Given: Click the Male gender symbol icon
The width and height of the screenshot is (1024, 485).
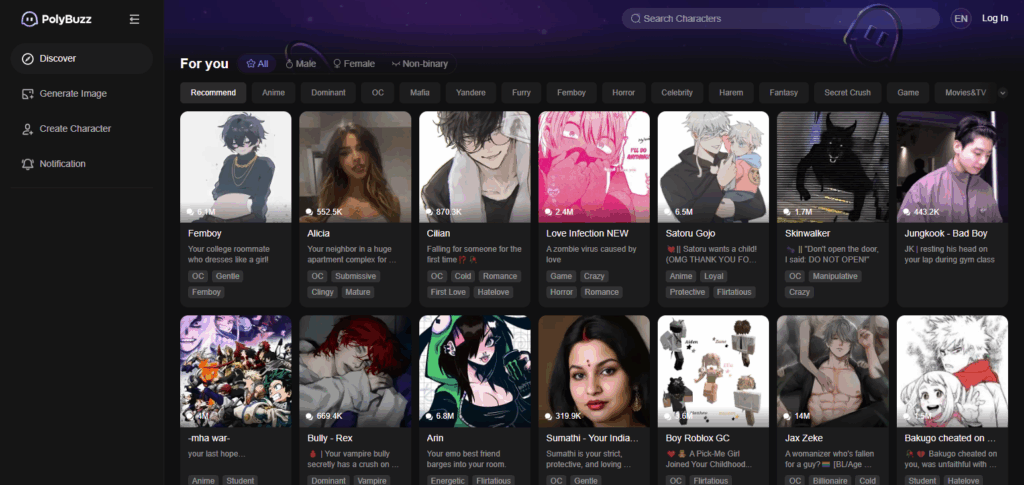Looking at the screenshot, I should pos(289,64).
